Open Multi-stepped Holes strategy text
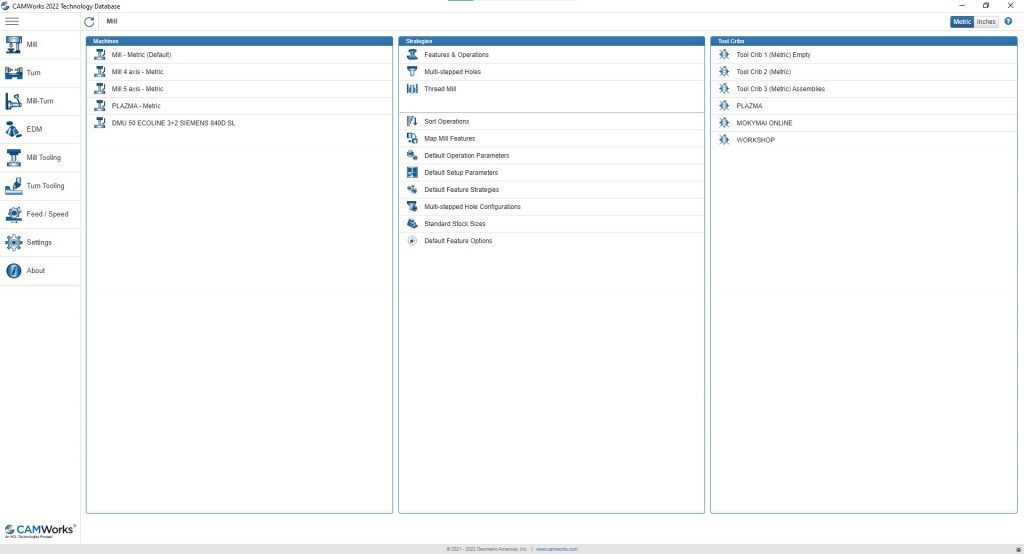The image size is (1024, 554). click(453, 72)
